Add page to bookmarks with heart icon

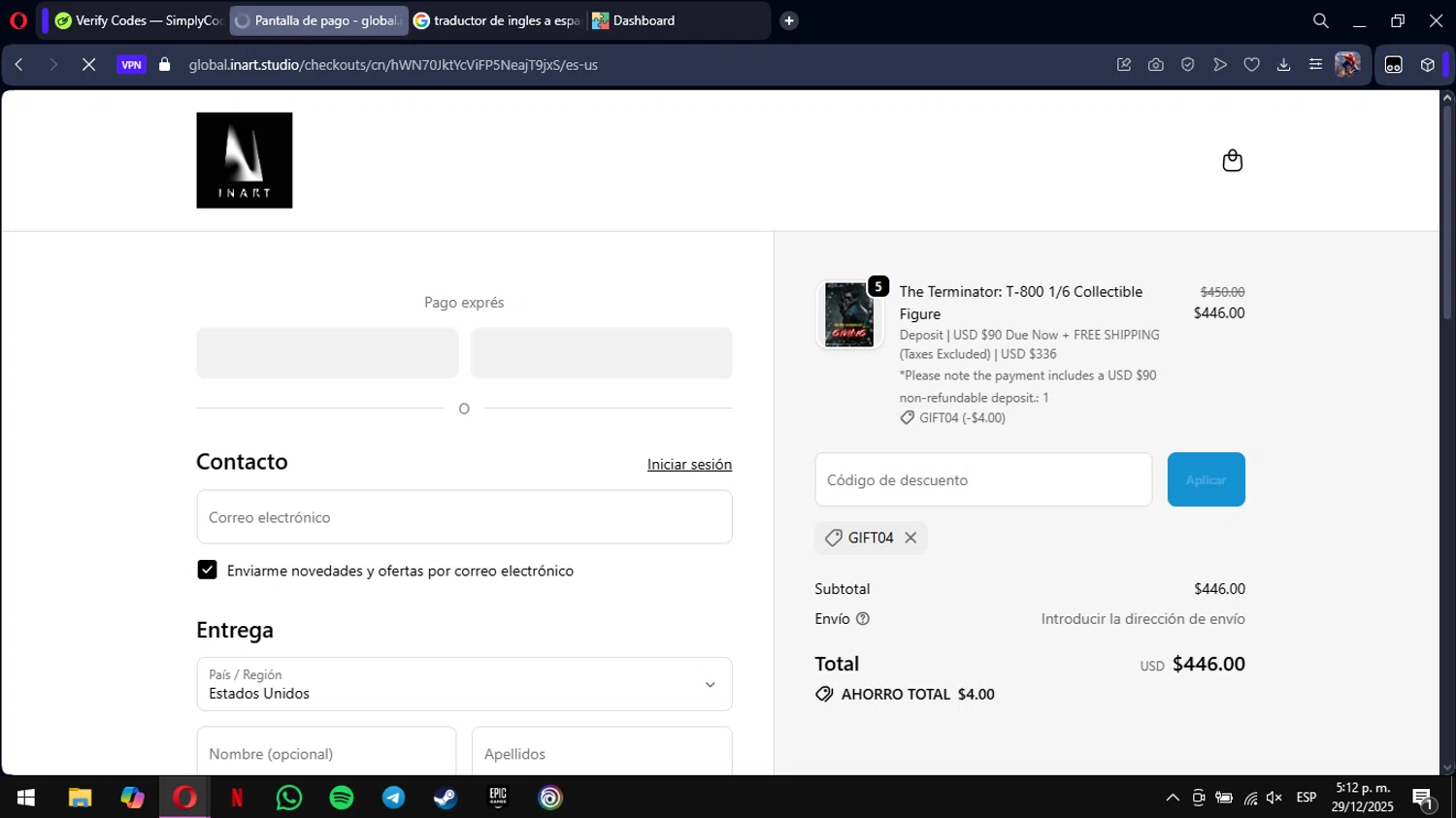tap(1252, 65)
